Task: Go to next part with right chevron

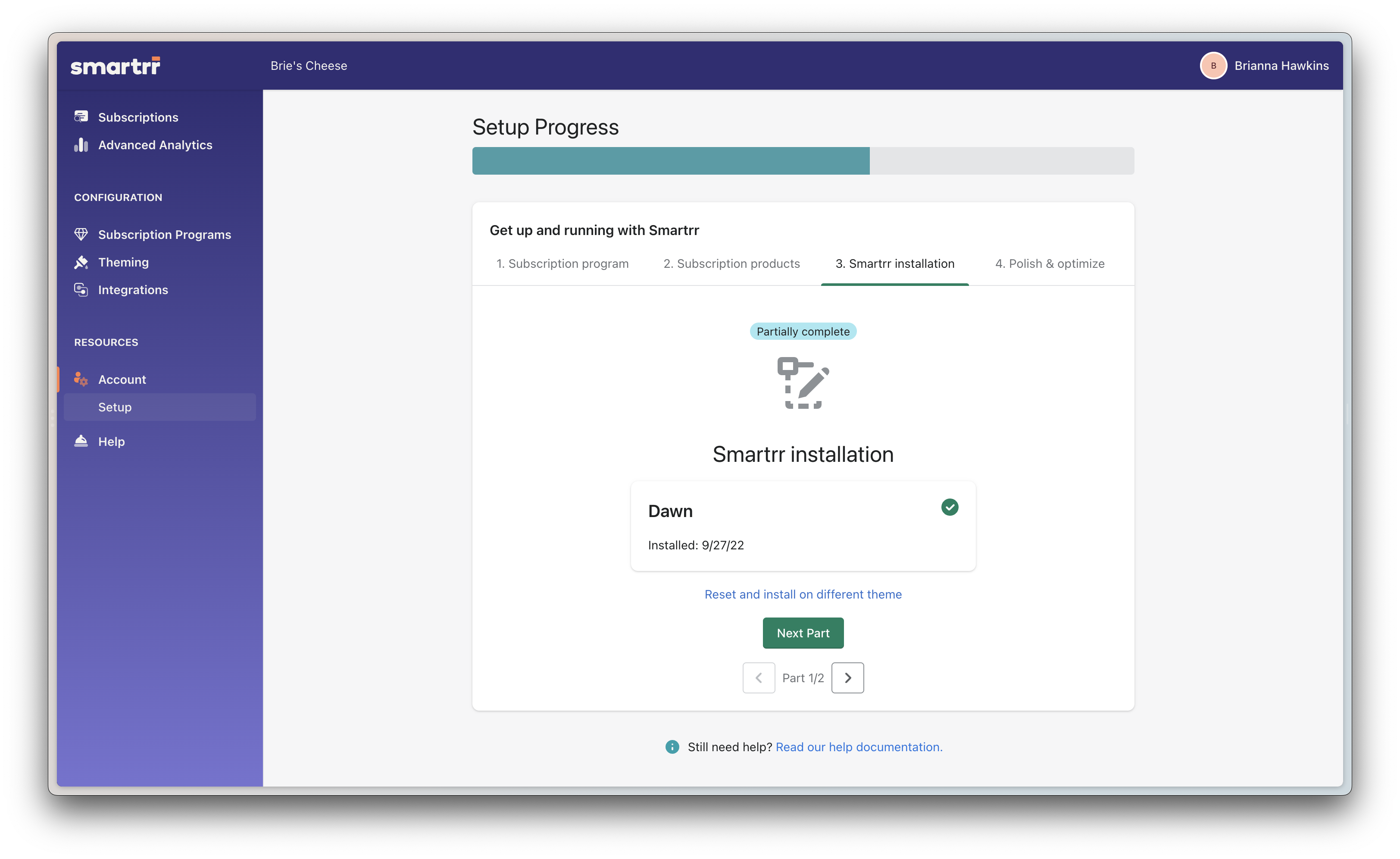Action: (847, 677)
